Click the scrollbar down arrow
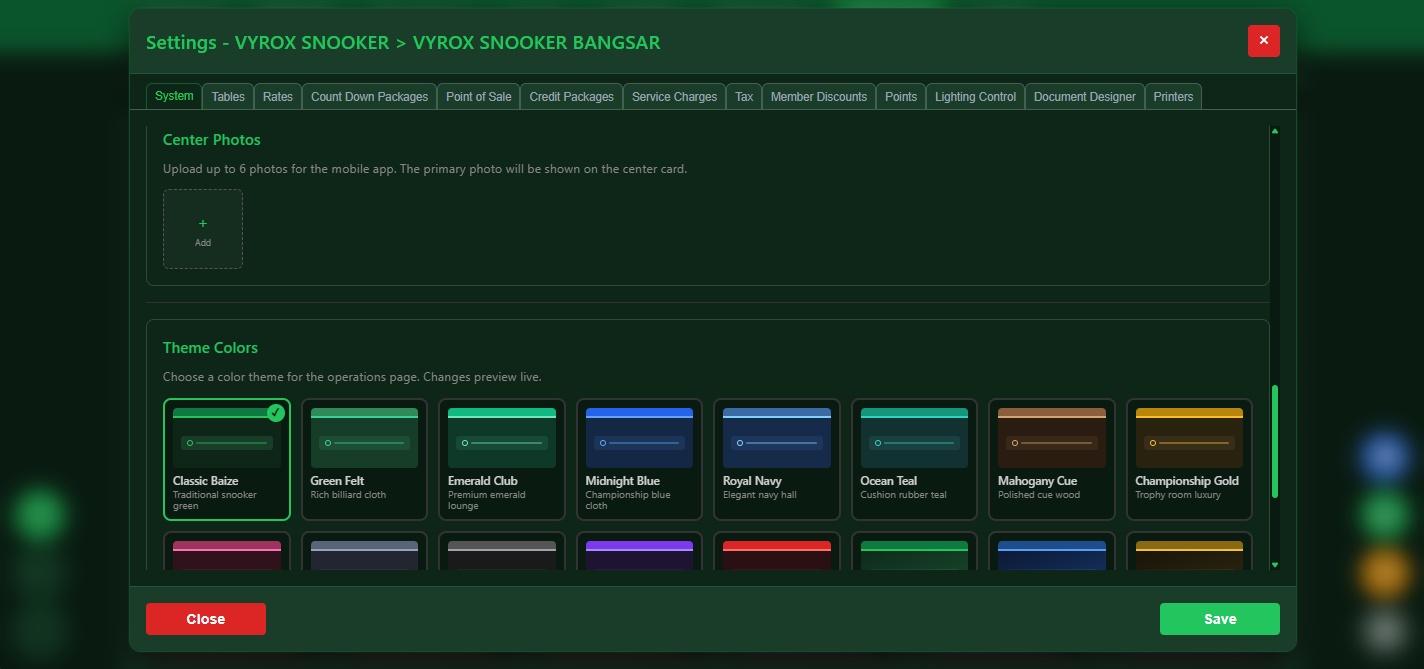 tap(1275, 564)
